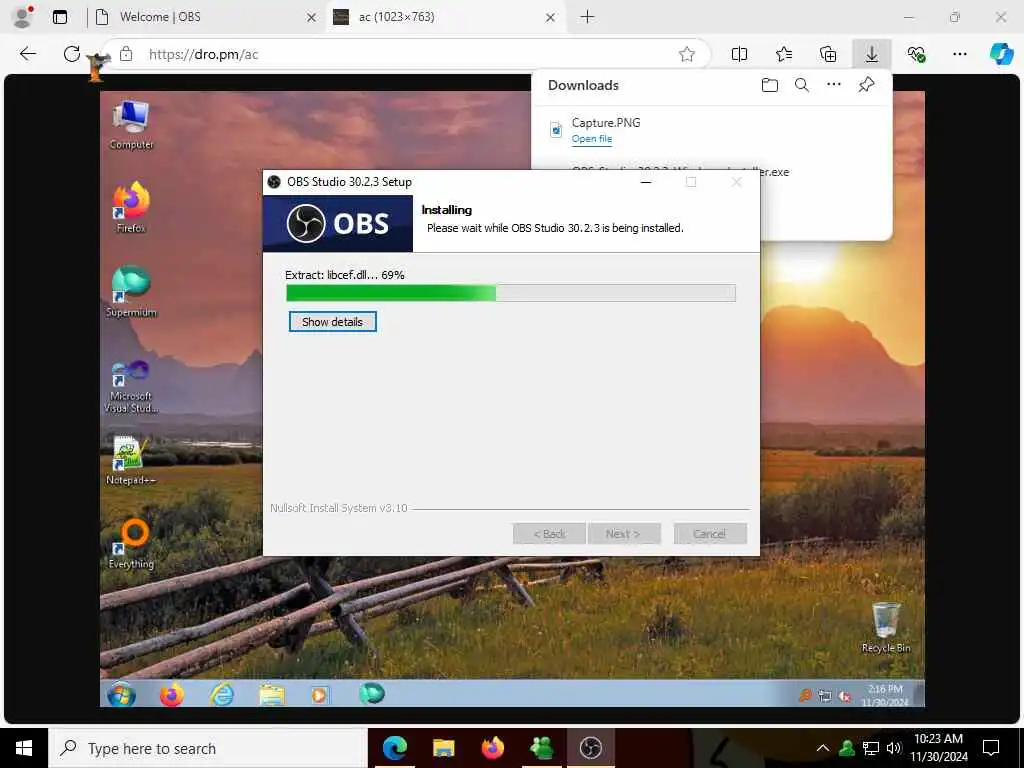This screenshot has height=768, width=1024.
Task: Launch Firefox from the Windows 7 taskbar
Action: point(172,694)
